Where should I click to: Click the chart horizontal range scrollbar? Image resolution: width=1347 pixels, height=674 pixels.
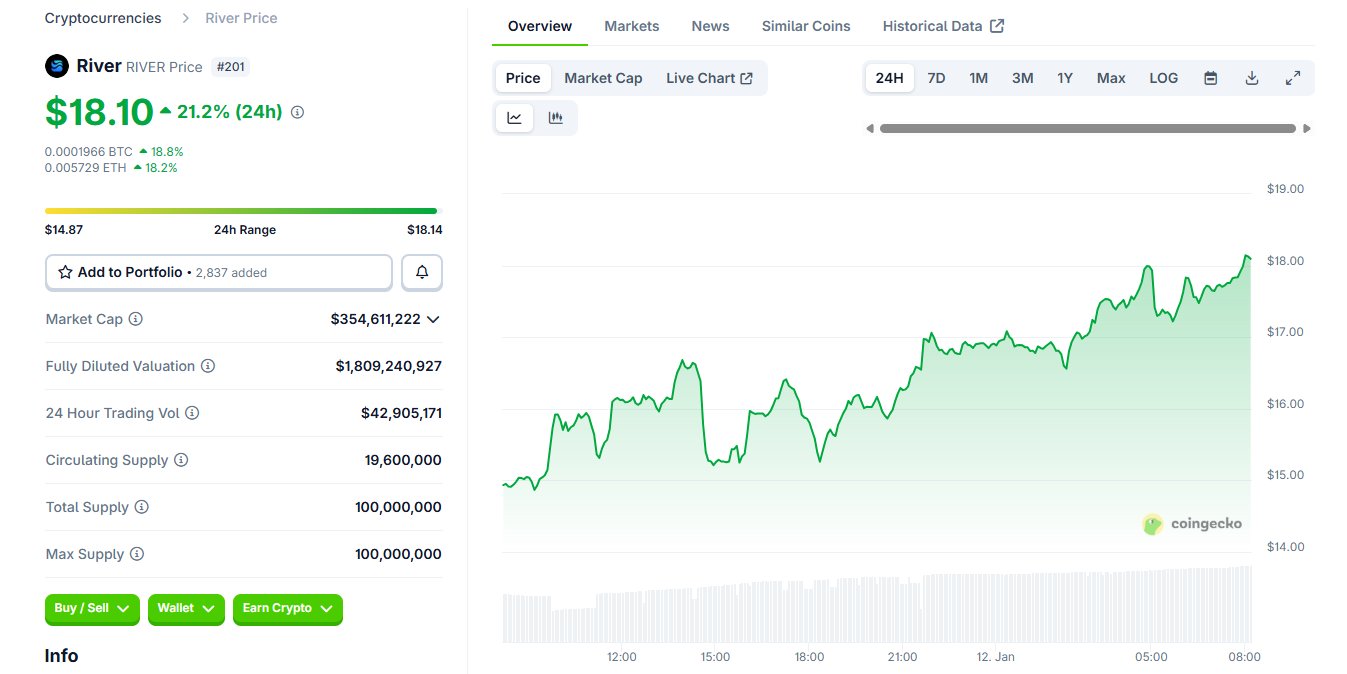[1087, 128]
